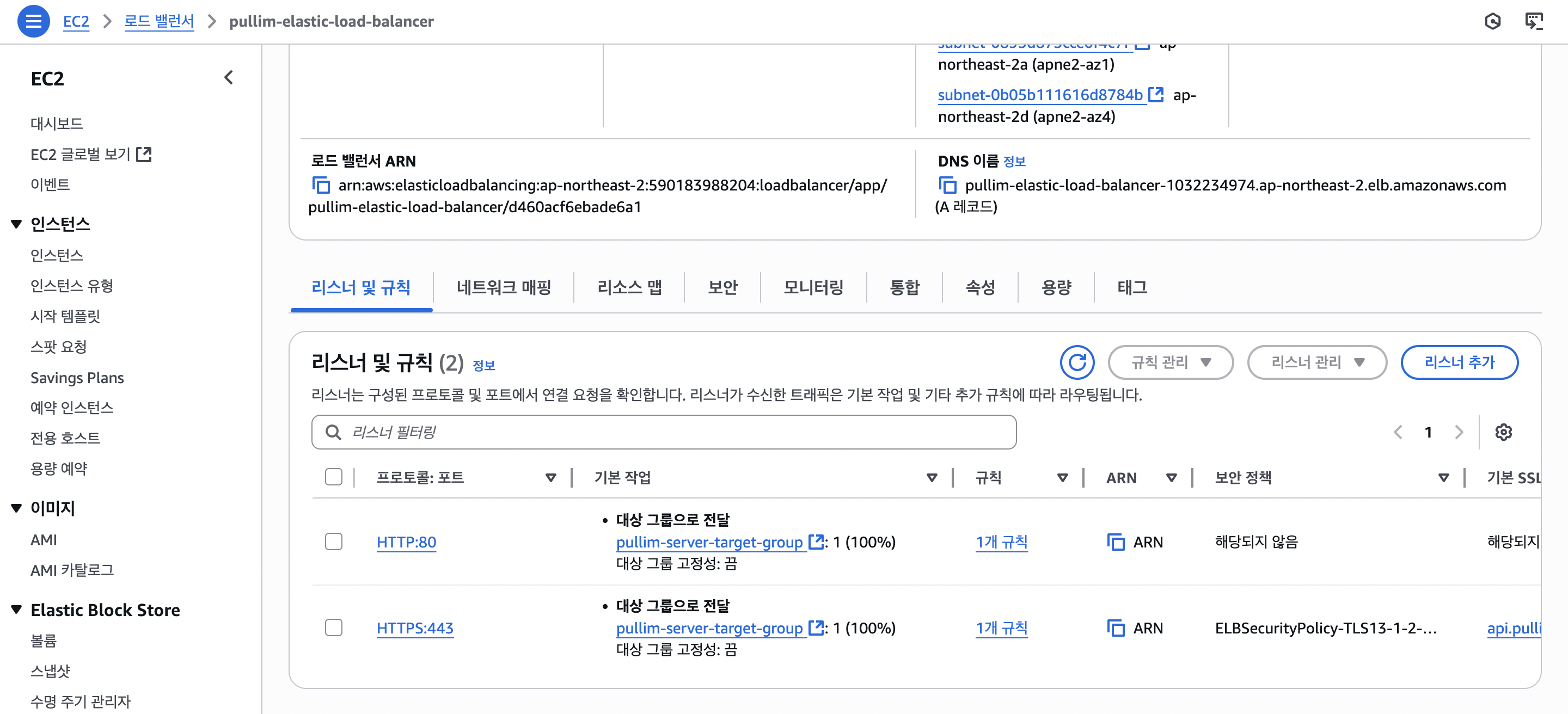This screenshot has width=1568, height=714.
Task: Click refresh icon in listeners panel
Action: (1076, 362)
